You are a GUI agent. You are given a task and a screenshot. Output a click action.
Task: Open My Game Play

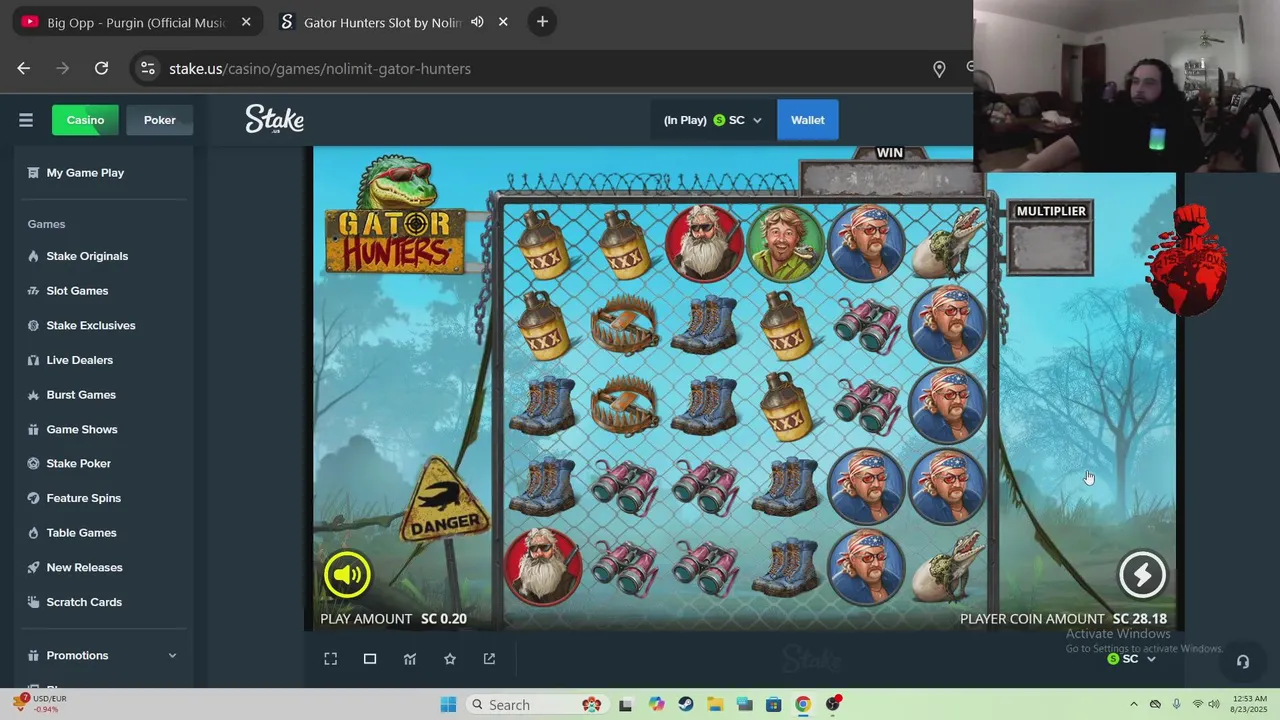click(x=85, y=173)
